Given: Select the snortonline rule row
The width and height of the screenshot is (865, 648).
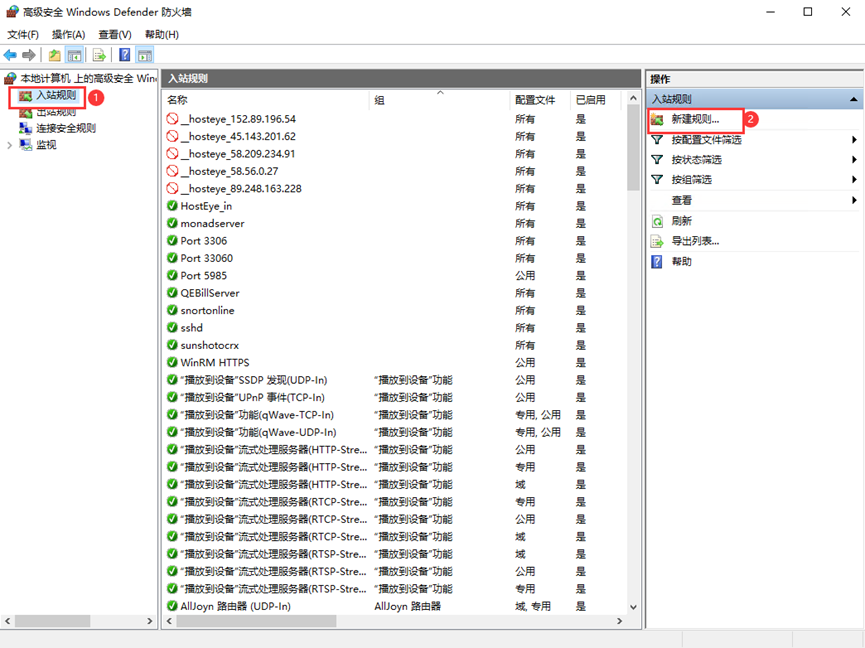Looking at the screenshot, I should point(394,310).
